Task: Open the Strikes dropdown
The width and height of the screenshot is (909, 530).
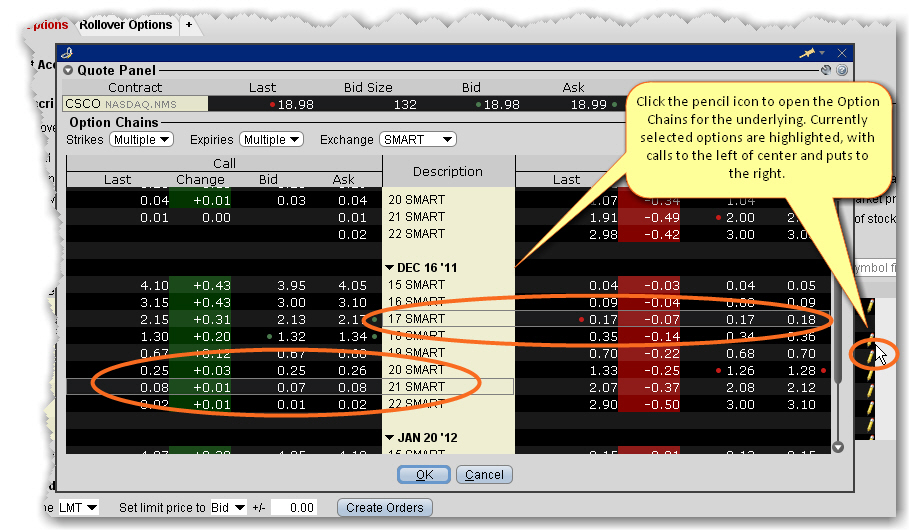Action: click(x=141, y=140)
